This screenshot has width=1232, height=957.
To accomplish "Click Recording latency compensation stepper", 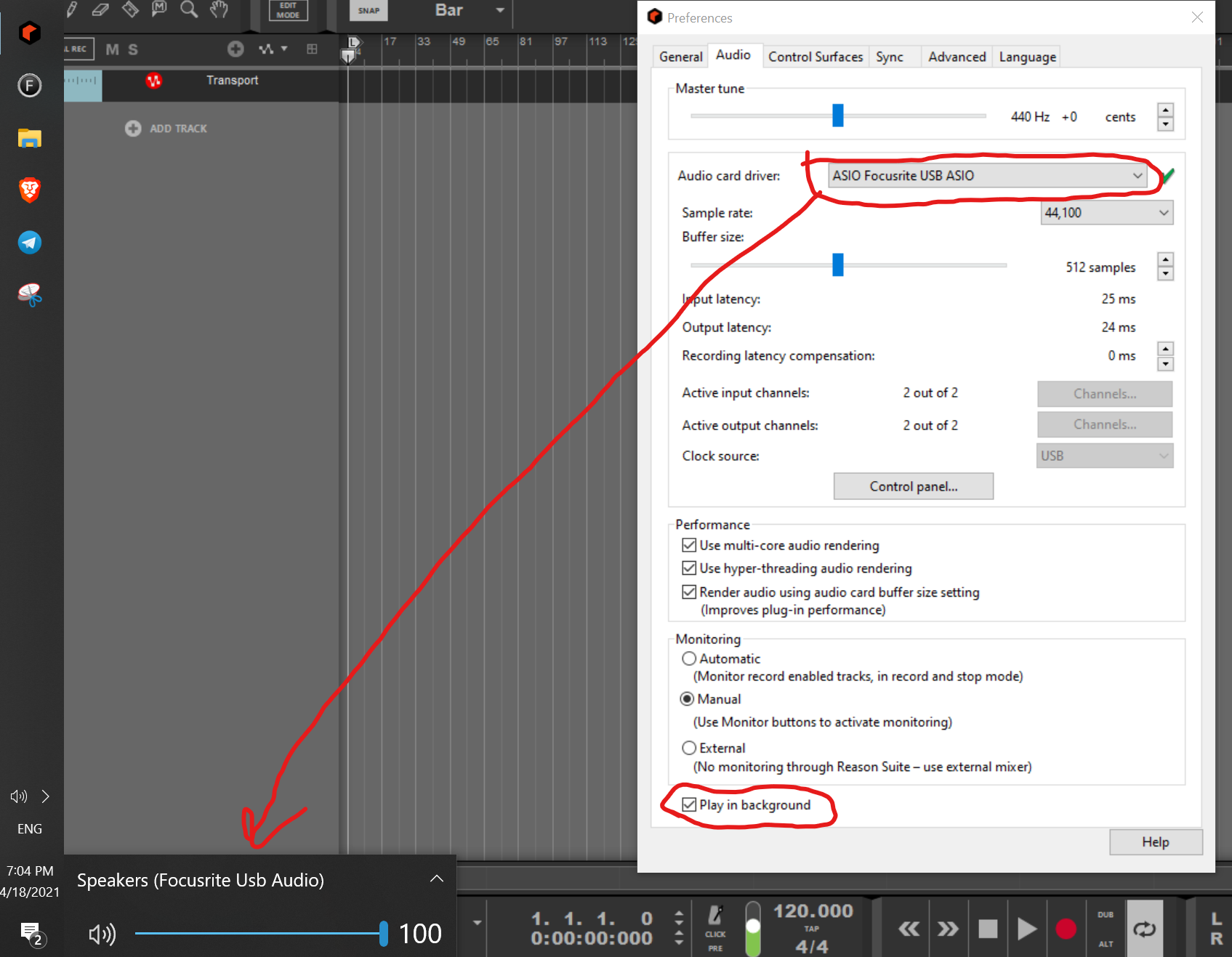I will click(1166, 356).
